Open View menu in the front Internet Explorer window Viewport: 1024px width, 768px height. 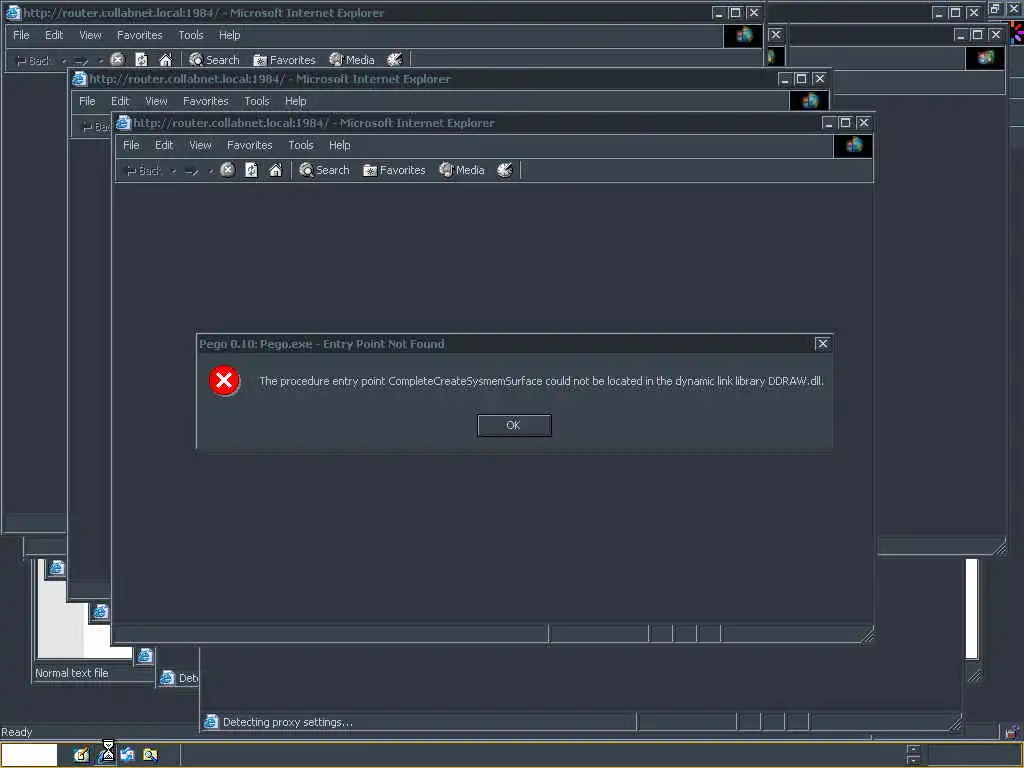pos(200,145)
